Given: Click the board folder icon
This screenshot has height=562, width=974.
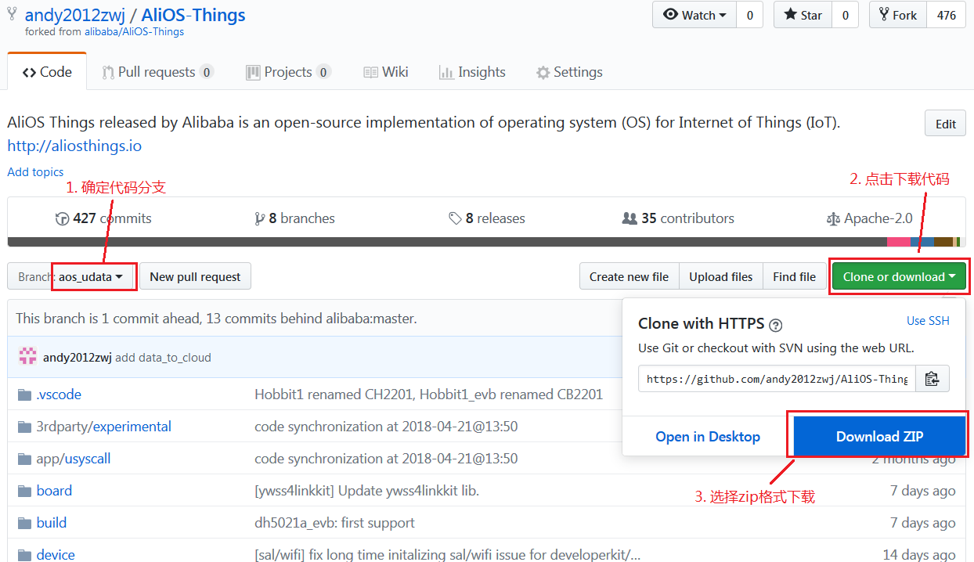Looking at the screenshot, I should point(24,491).
